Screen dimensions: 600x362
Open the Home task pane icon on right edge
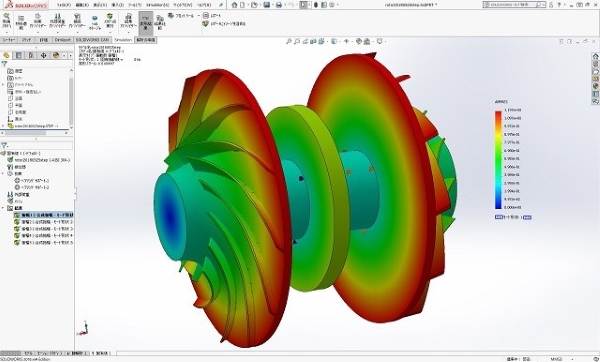595,56
